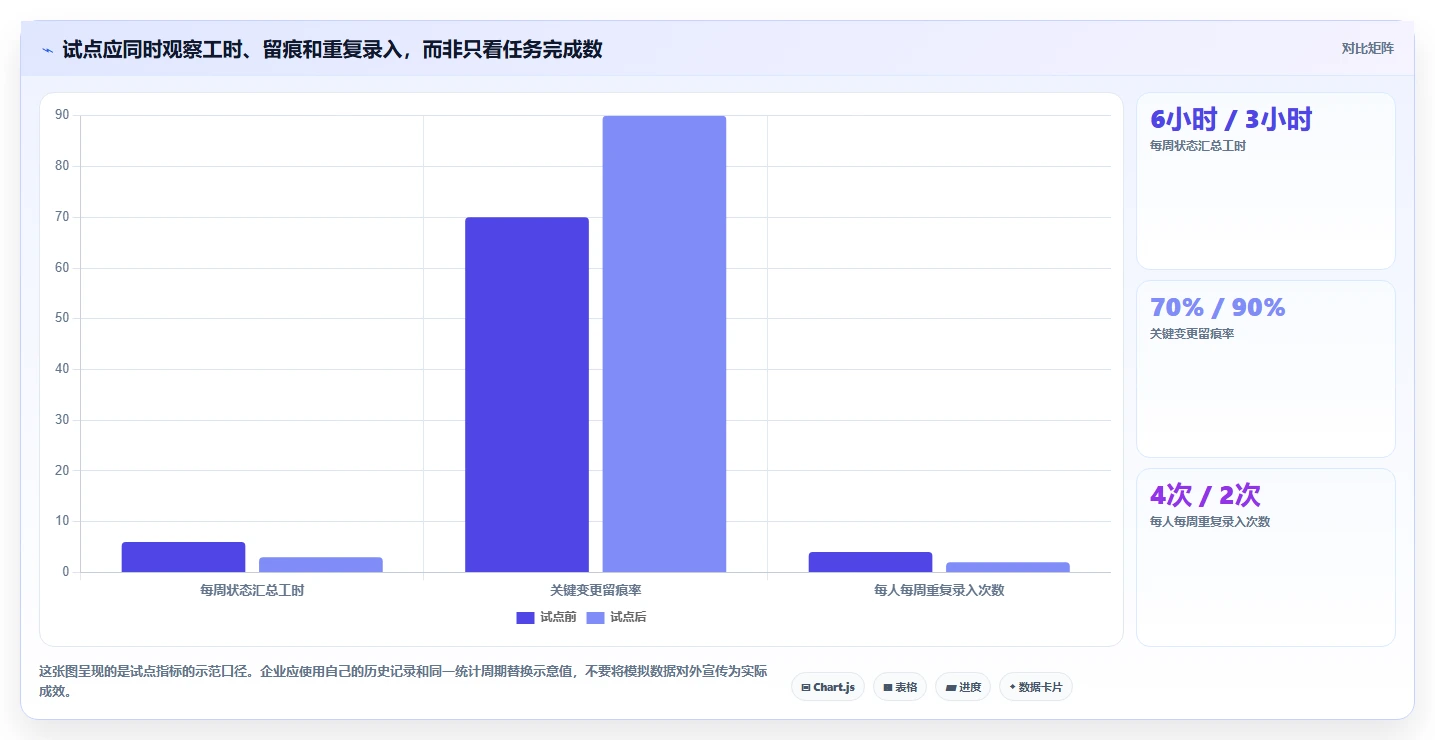Viewport: 1435px width, 740px height.
Task: Click the y-axis value 90
Action: 62,115
